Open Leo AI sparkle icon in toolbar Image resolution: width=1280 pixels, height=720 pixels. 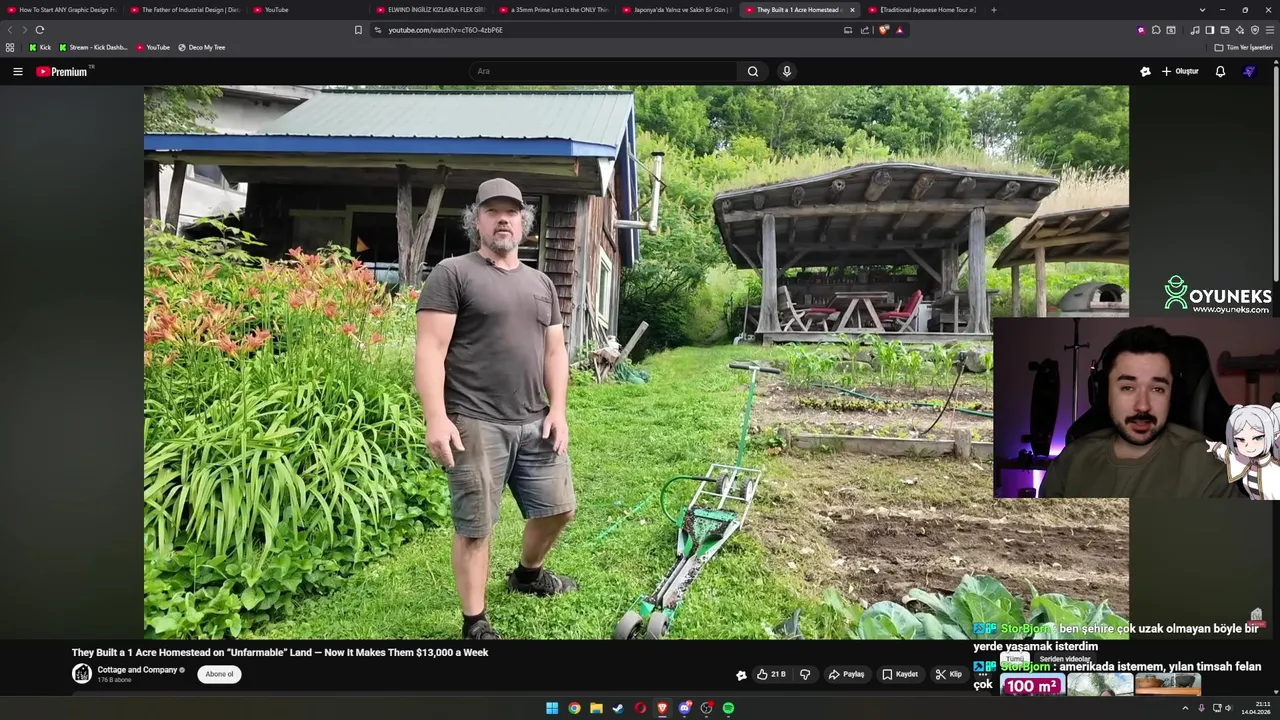pyautogui.click(x=1240, y=30)
